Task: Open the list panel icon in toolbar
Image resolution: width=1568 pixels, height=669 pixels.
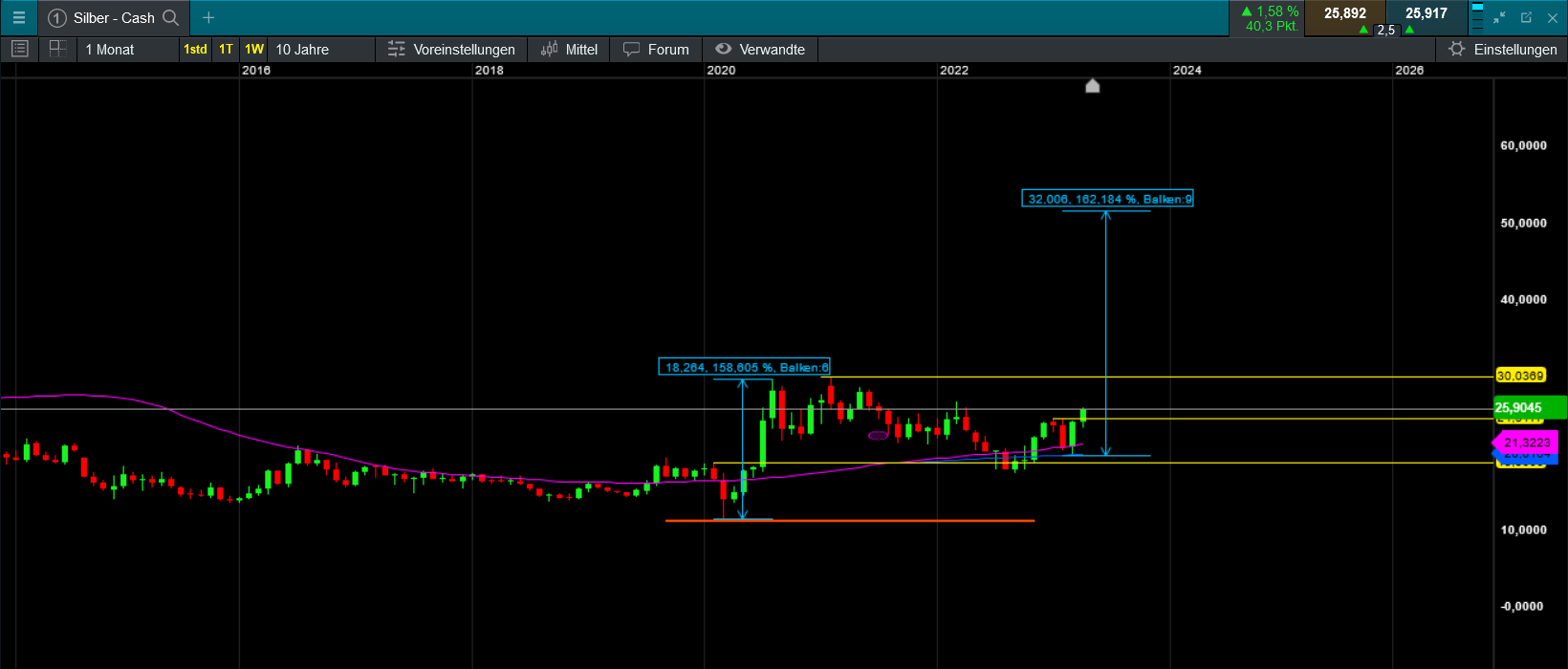Action: click(x=20, y=49)
